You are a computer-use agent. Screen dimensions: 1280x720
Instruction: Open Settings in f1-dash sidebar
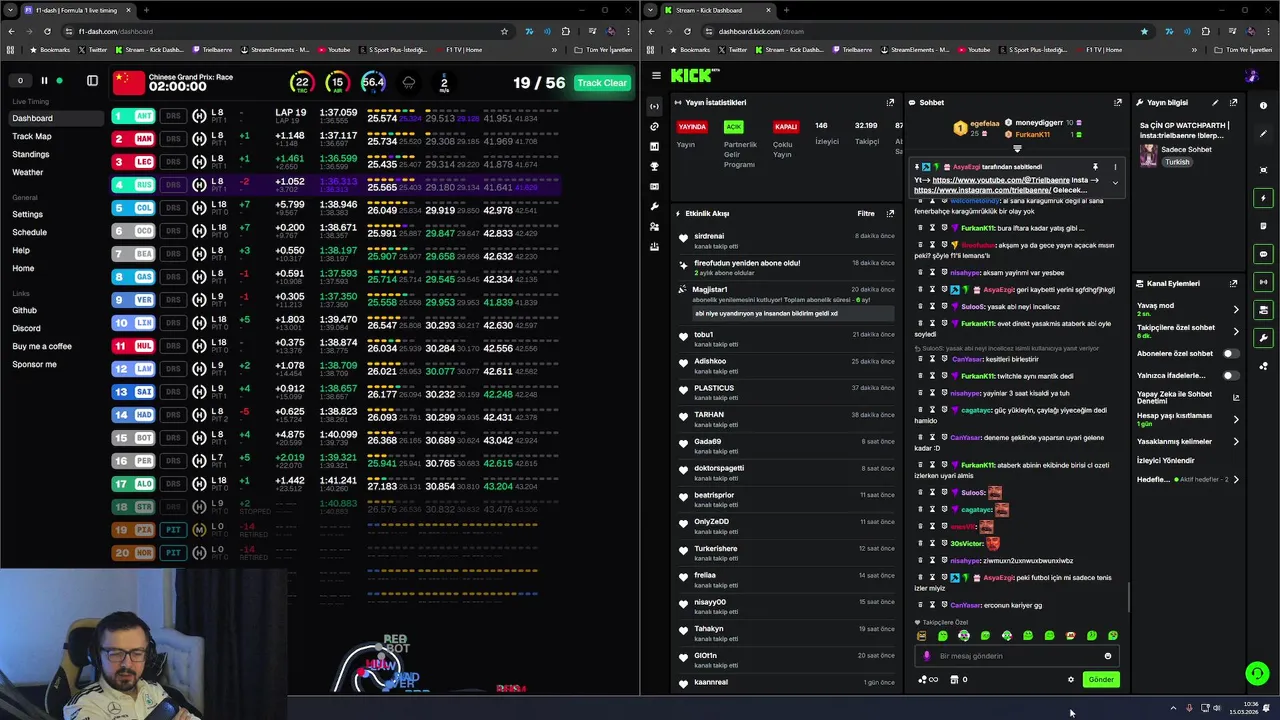coord(27,214)
